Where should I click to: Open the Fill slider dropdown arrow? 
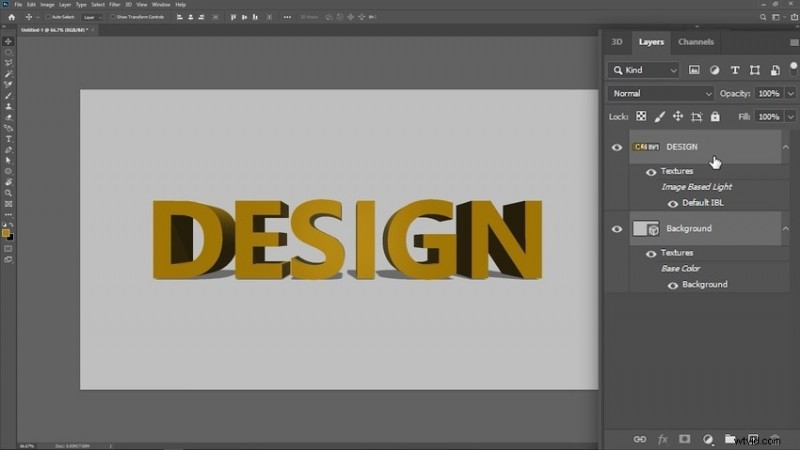[x=790, y=117]
